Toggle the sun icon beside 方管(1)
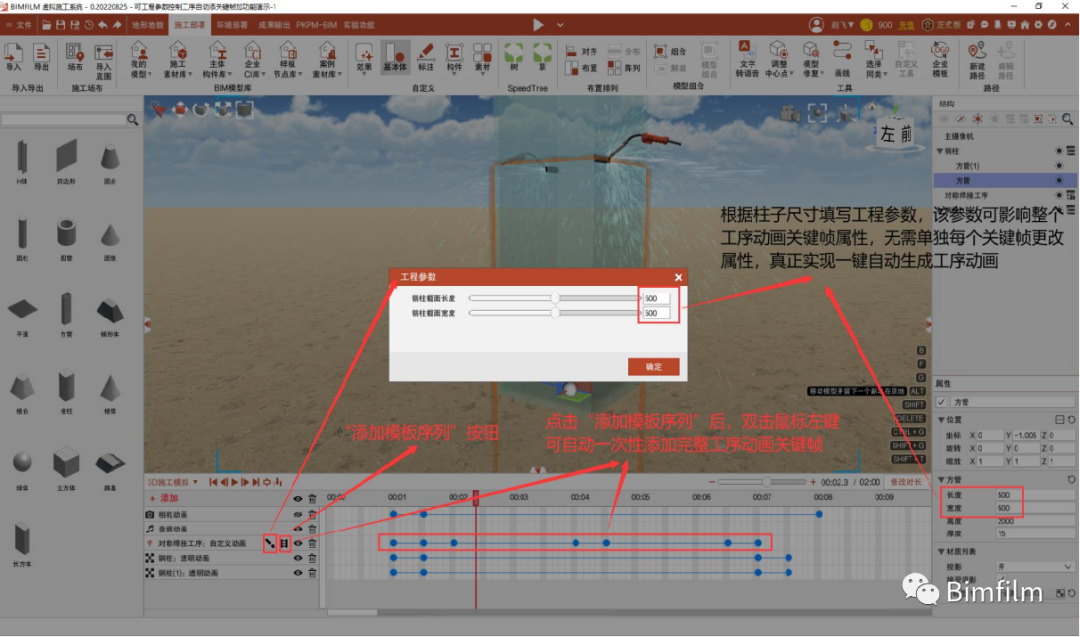The height and width of the screenshot is (637, 1080). point(1059,165)
